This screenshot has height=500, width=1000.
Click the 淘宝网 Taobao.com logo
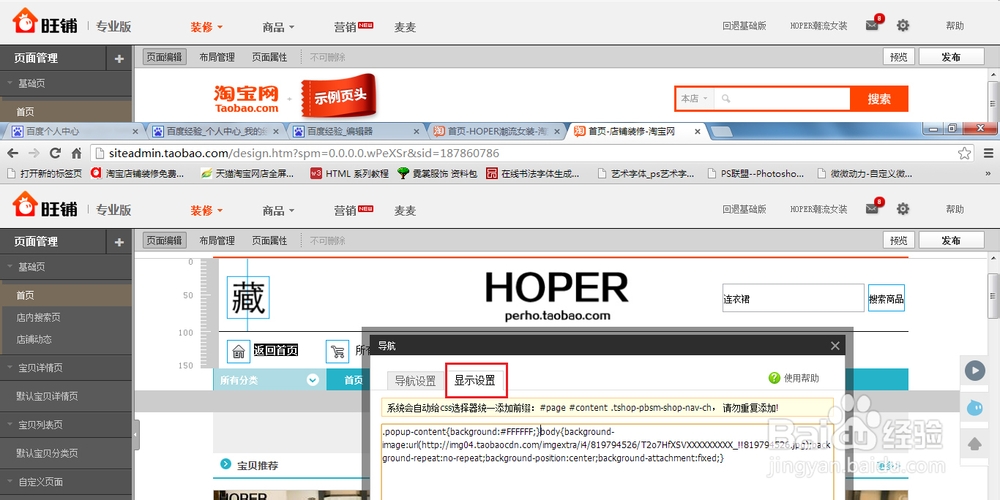tap(246, 99)
